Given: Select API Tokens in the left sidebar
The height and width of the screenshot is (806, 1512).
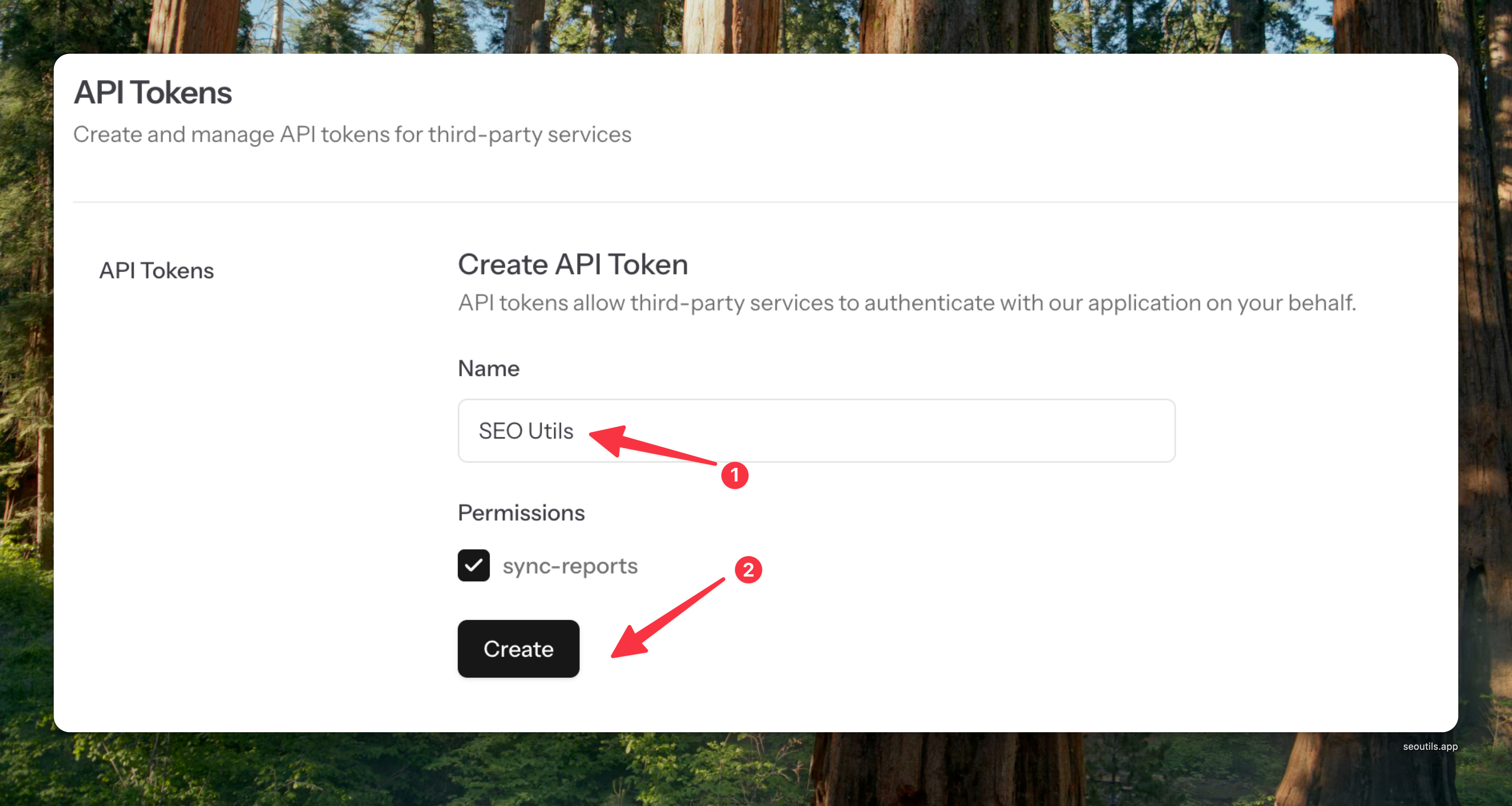Looking at the screenshot, I should [x=156, y=271].
